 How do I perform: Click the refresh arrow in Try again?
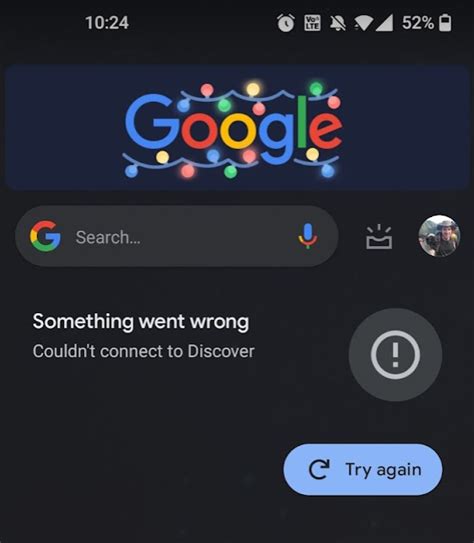[x=319, y=470]
